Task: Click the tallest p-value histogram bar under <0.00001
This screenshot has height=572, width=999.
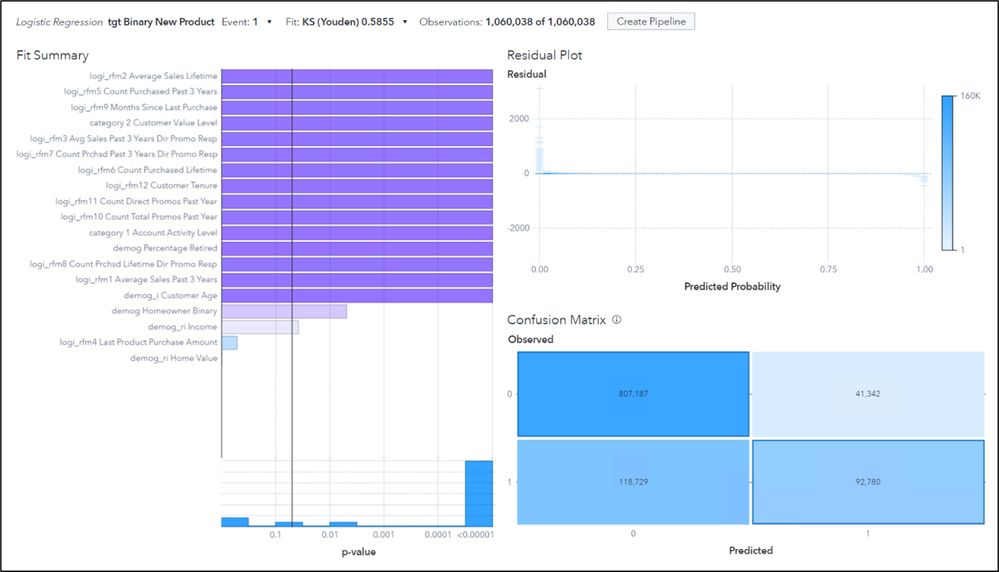Action: click(x=479, y=492)
